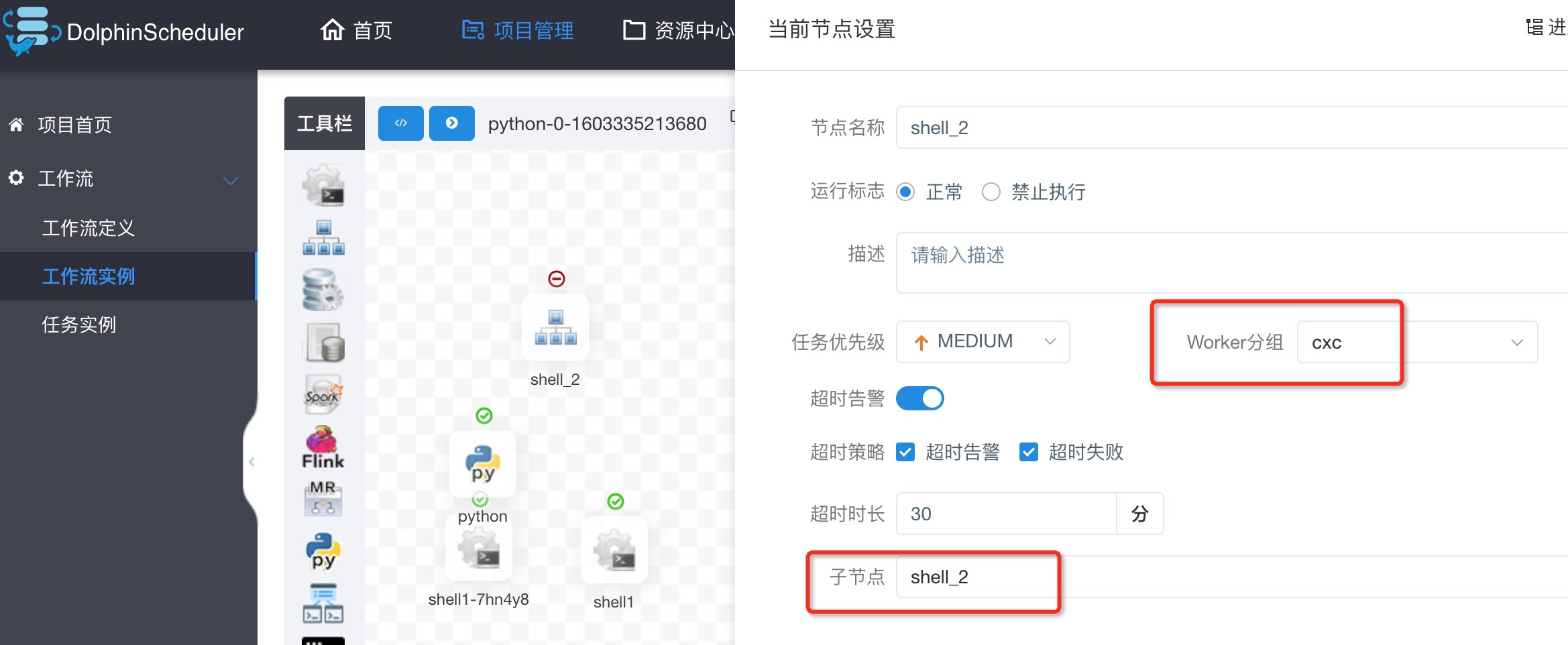The image size is (1568, 645).
Task: Open the Worker分组 dropdown
Action: coord(1418,342)
